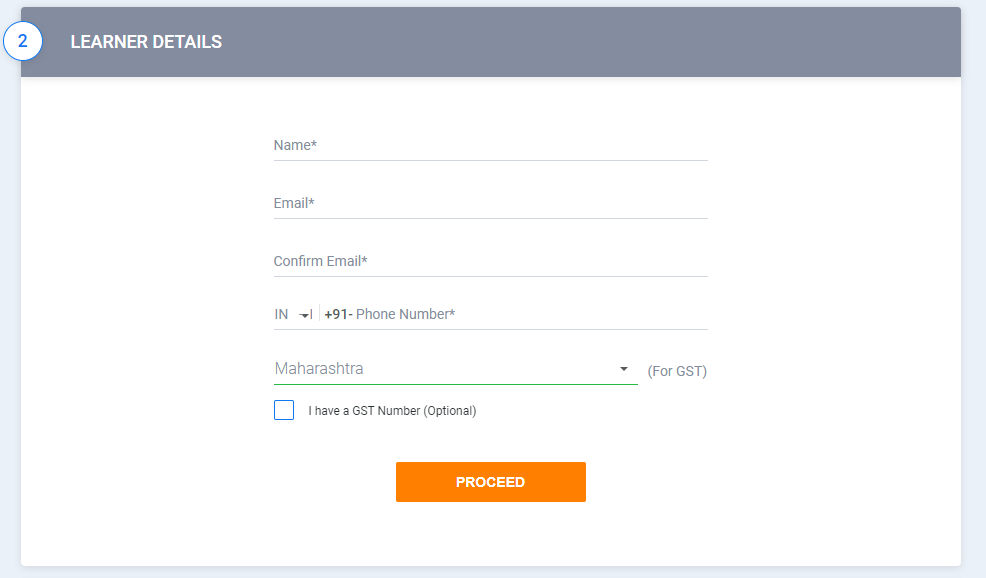The width and height of the screenshot is (986, 578).
Task: Click the "I have a GST Number" label
Action: point(392,411)
